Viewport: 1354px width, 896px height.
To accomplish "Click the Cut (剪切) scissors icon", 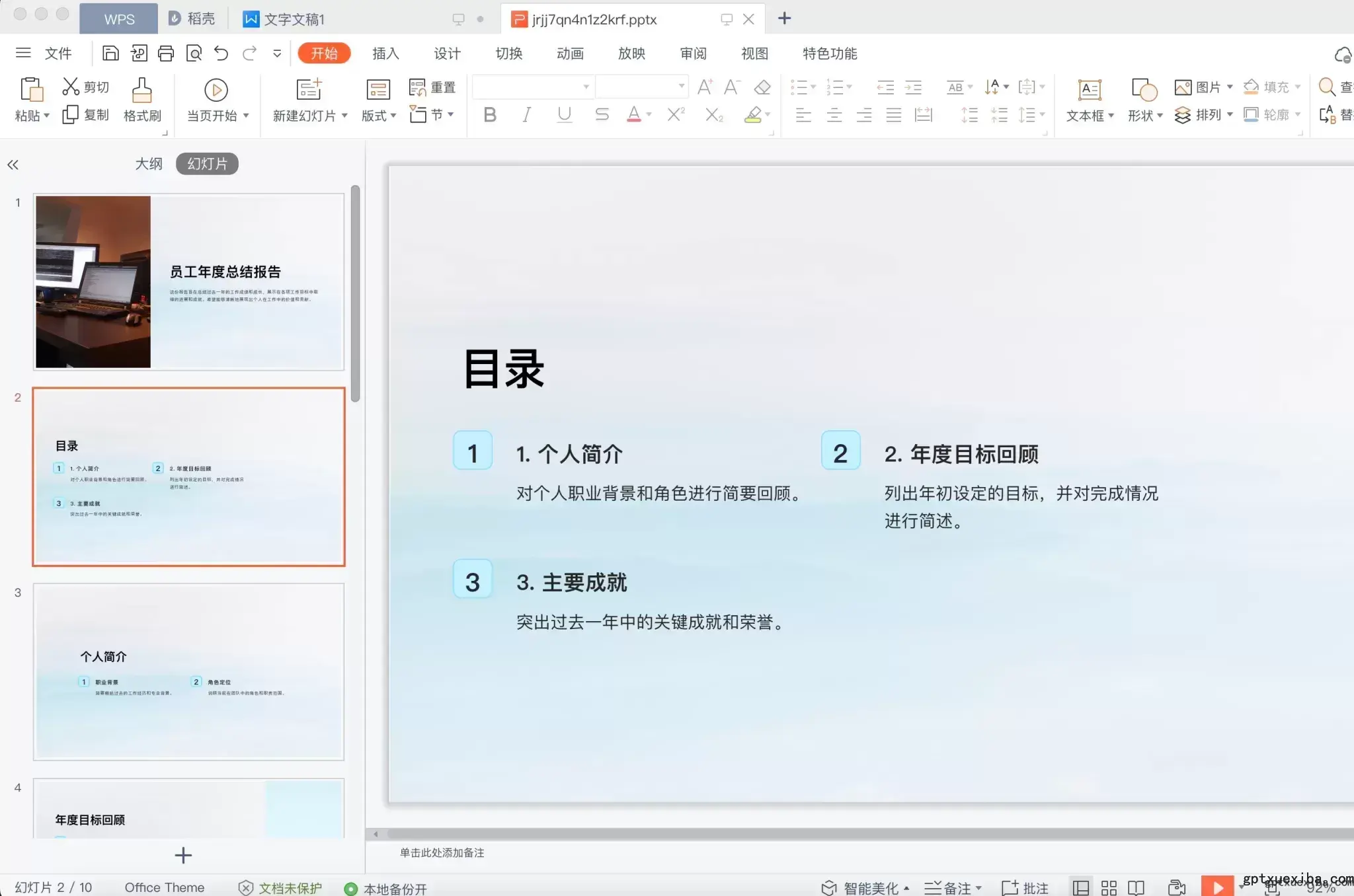I will click(x=71, y=87).
